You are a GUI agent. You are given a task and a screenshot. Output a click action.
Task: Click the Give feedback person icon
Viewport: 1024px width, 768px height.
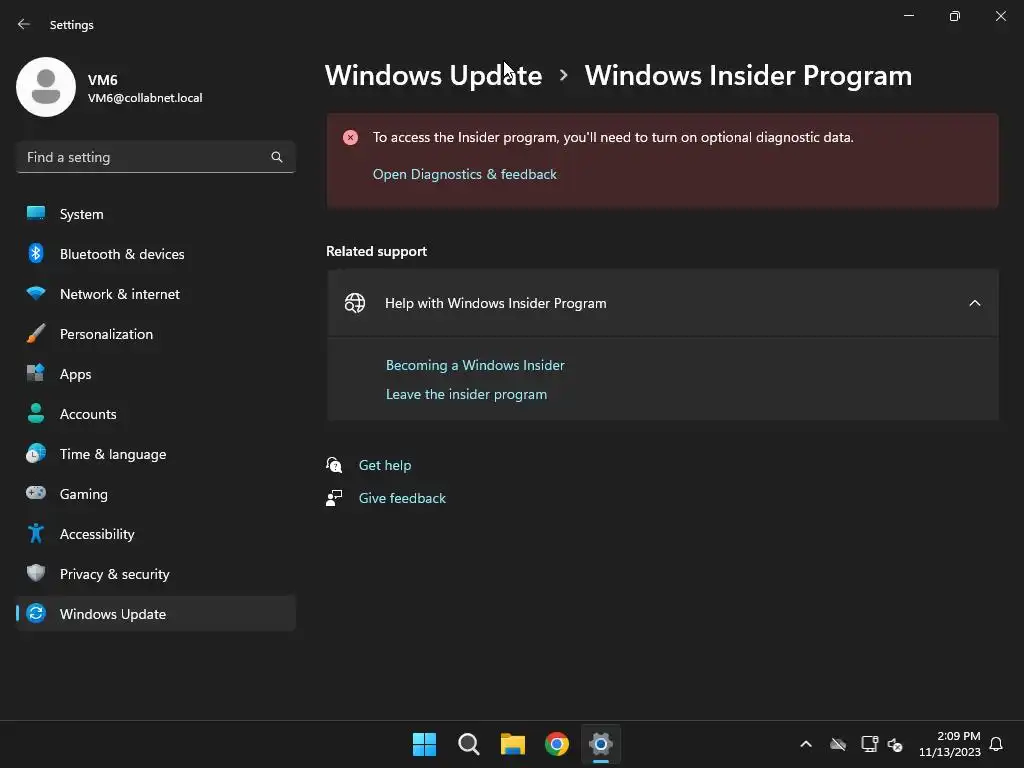pos(334,498)
